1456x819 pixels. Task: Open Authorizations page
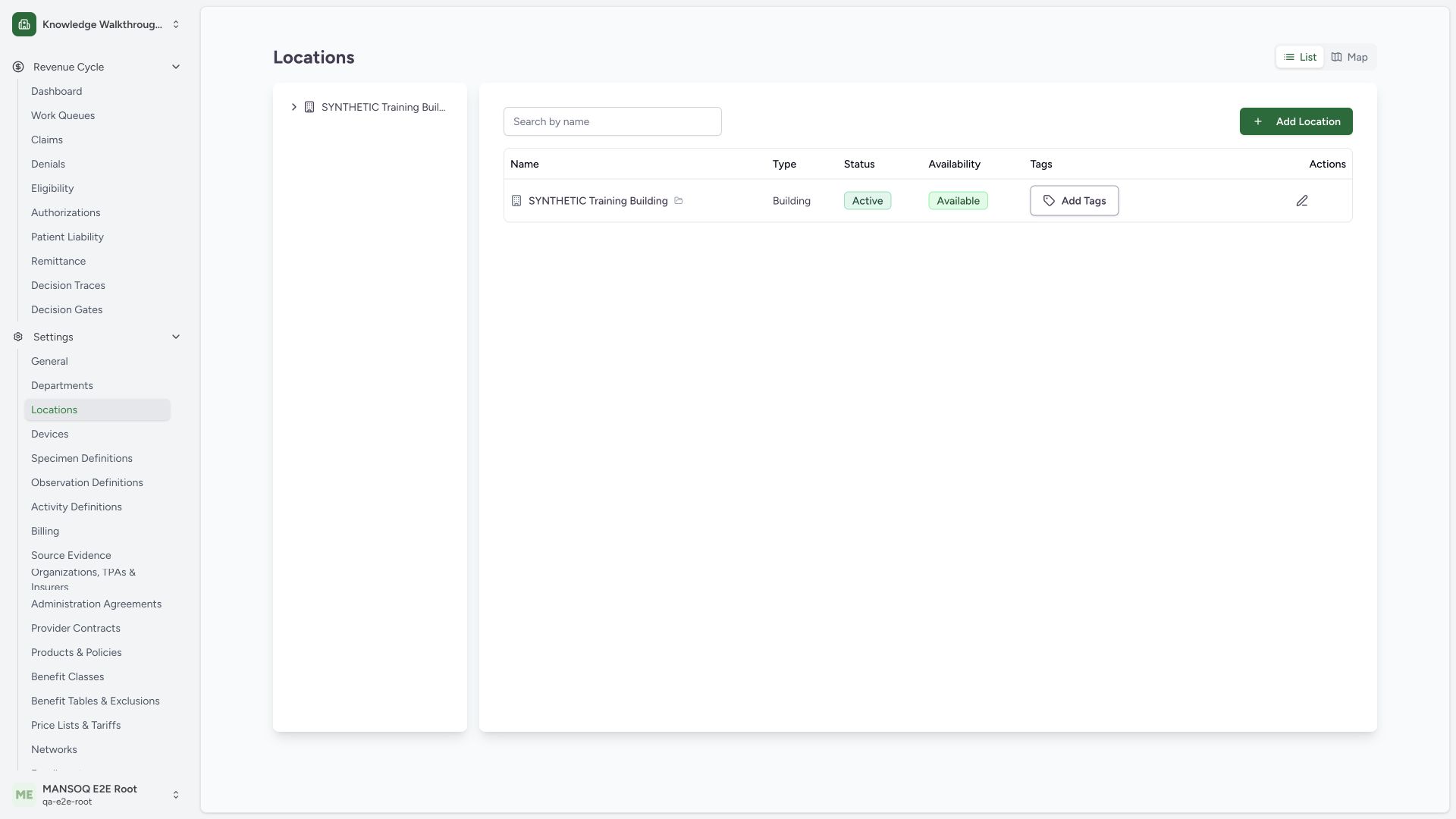97,212
